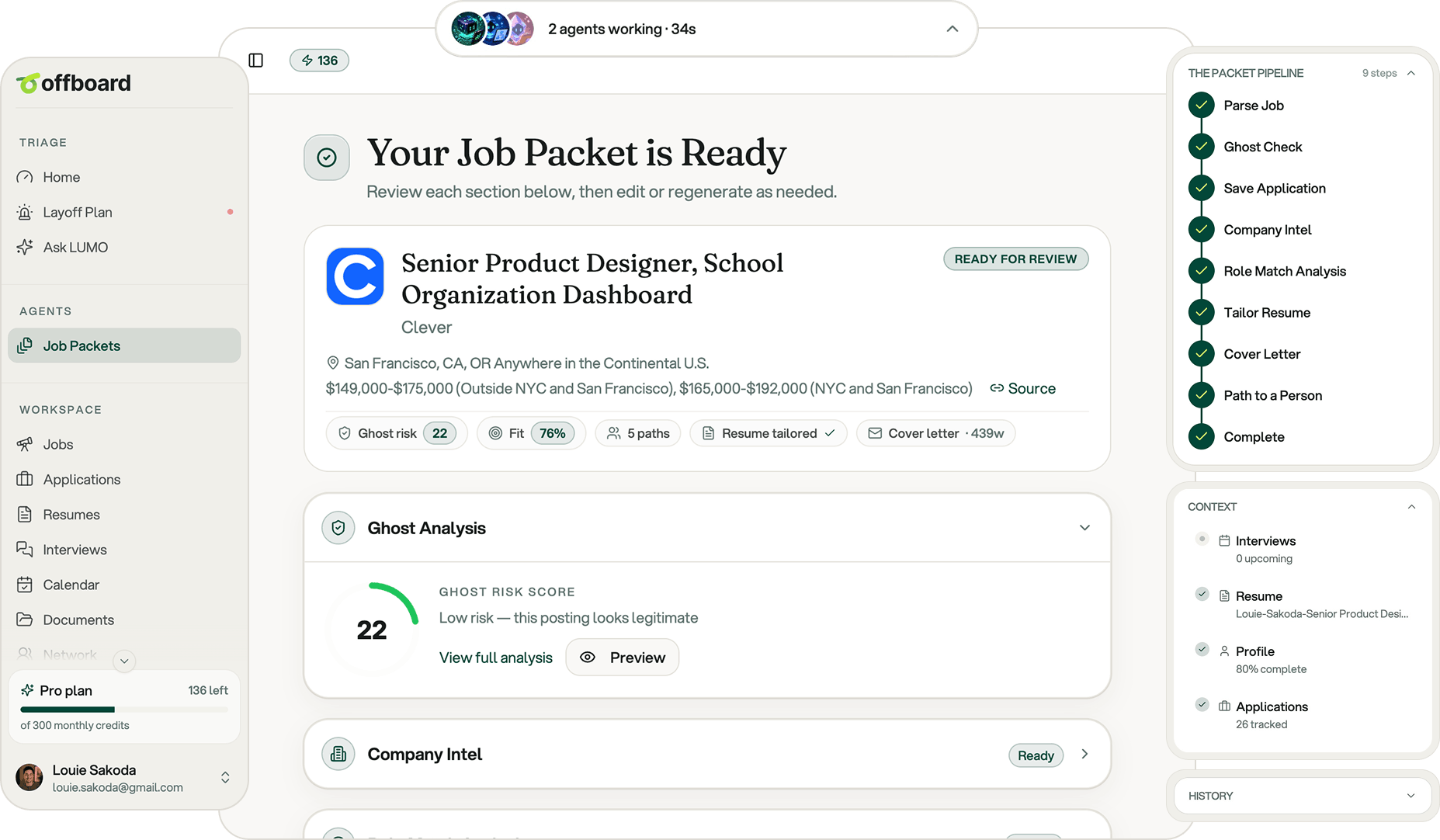Open the job Source link
The height and width of the screenshot is (840, 1440).
coord(1022,388)
